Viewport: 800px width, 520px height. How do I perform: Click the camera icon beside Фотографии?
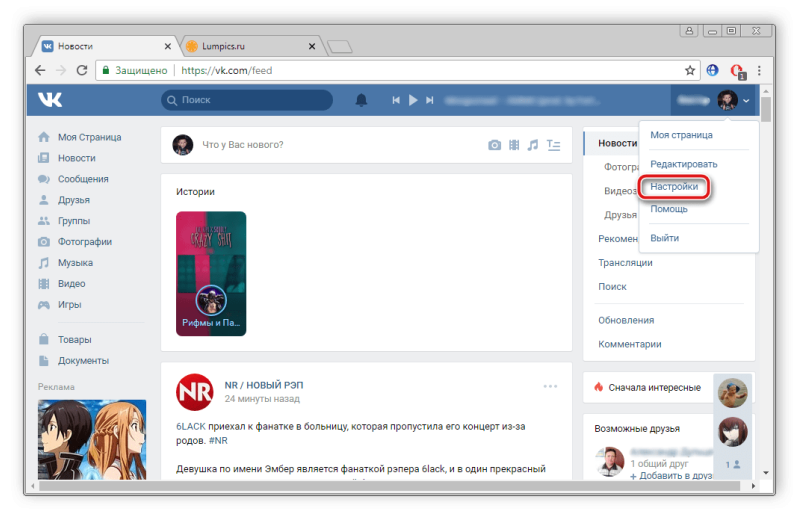pyautogui.click(x=44, y=241)
